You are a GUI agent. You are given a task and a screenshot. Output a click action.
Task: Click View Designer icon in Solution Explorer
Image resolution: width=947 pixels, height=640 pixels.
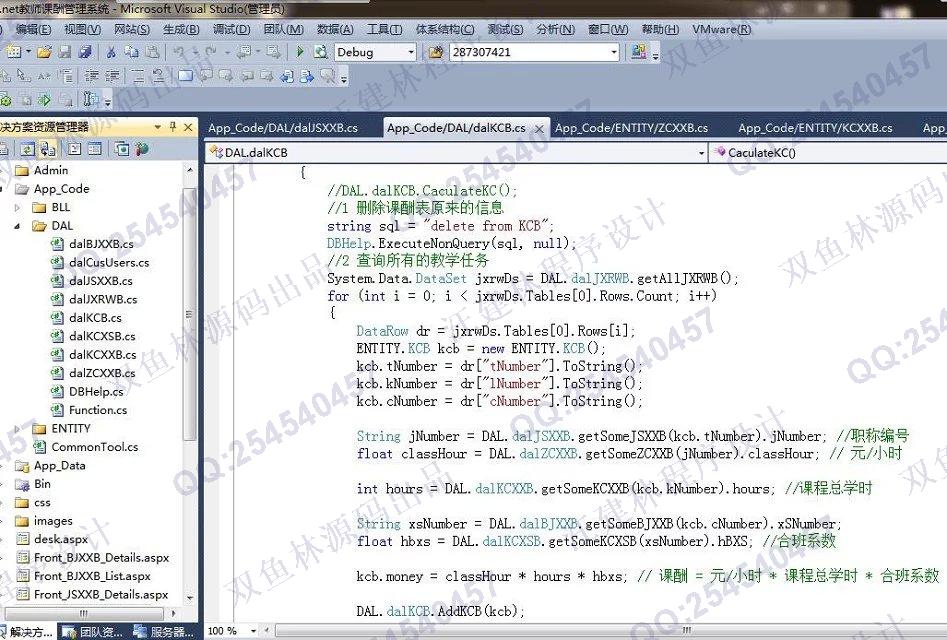[95, 149]
